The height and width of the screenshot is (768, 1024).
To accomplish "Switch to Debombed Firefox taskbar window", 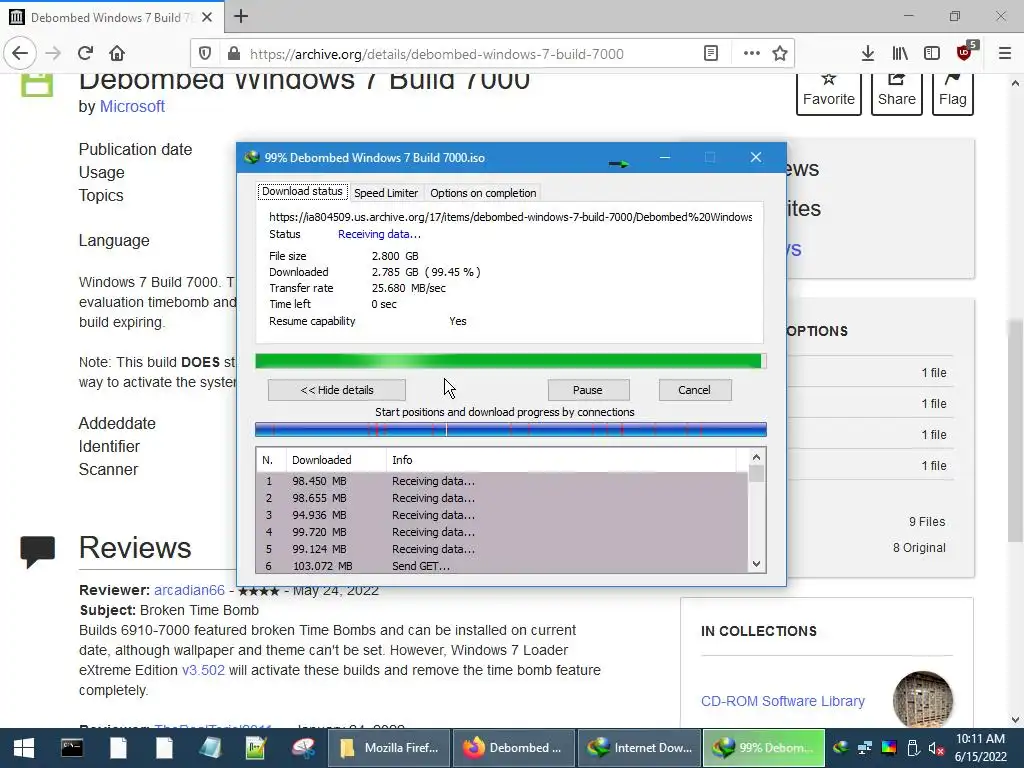I will click(x=513, y=748).
